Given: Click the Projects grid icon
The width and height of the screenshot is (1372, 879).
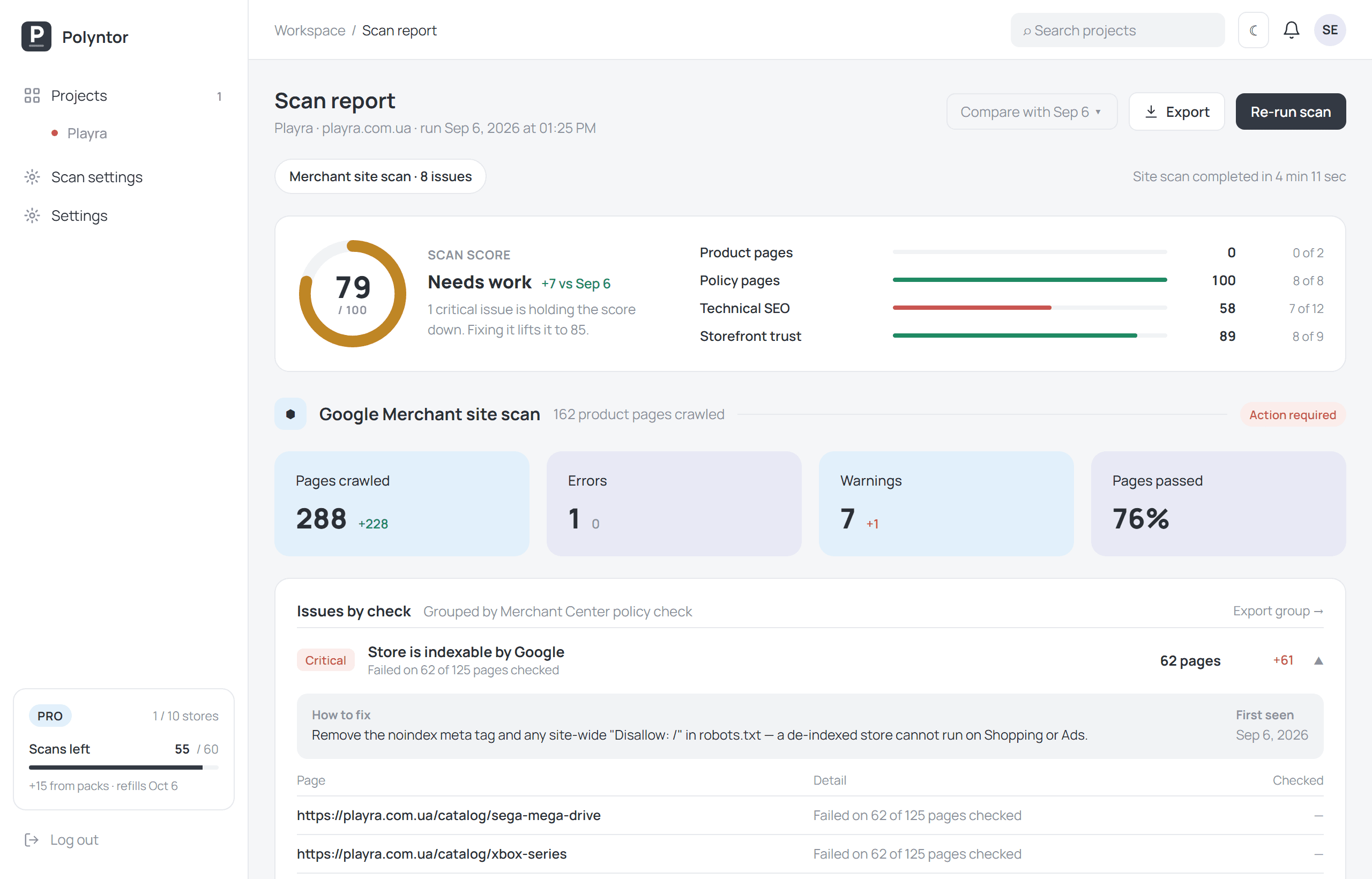Looking at the screenshot, I should 32,95.
